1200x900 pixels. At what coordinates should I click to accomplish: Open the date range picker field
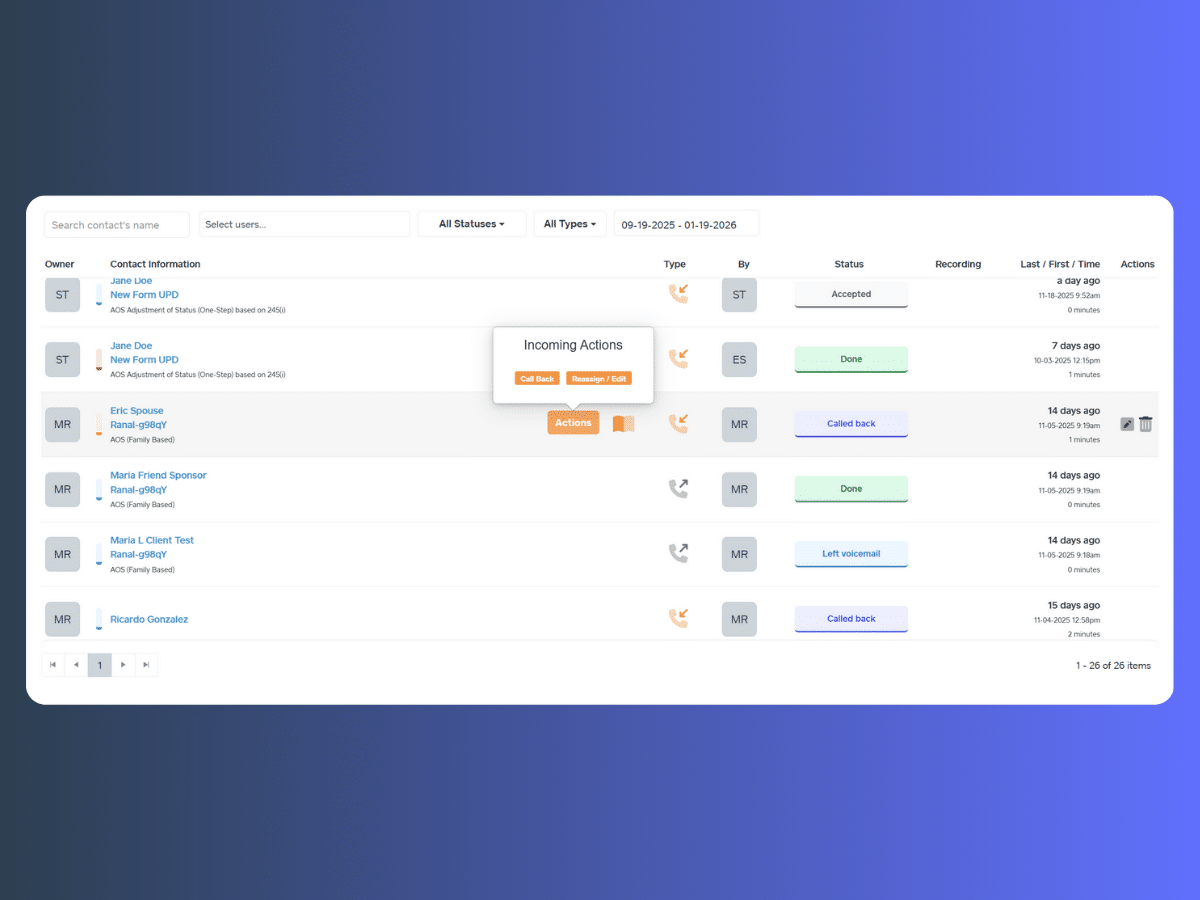(686, 225)
